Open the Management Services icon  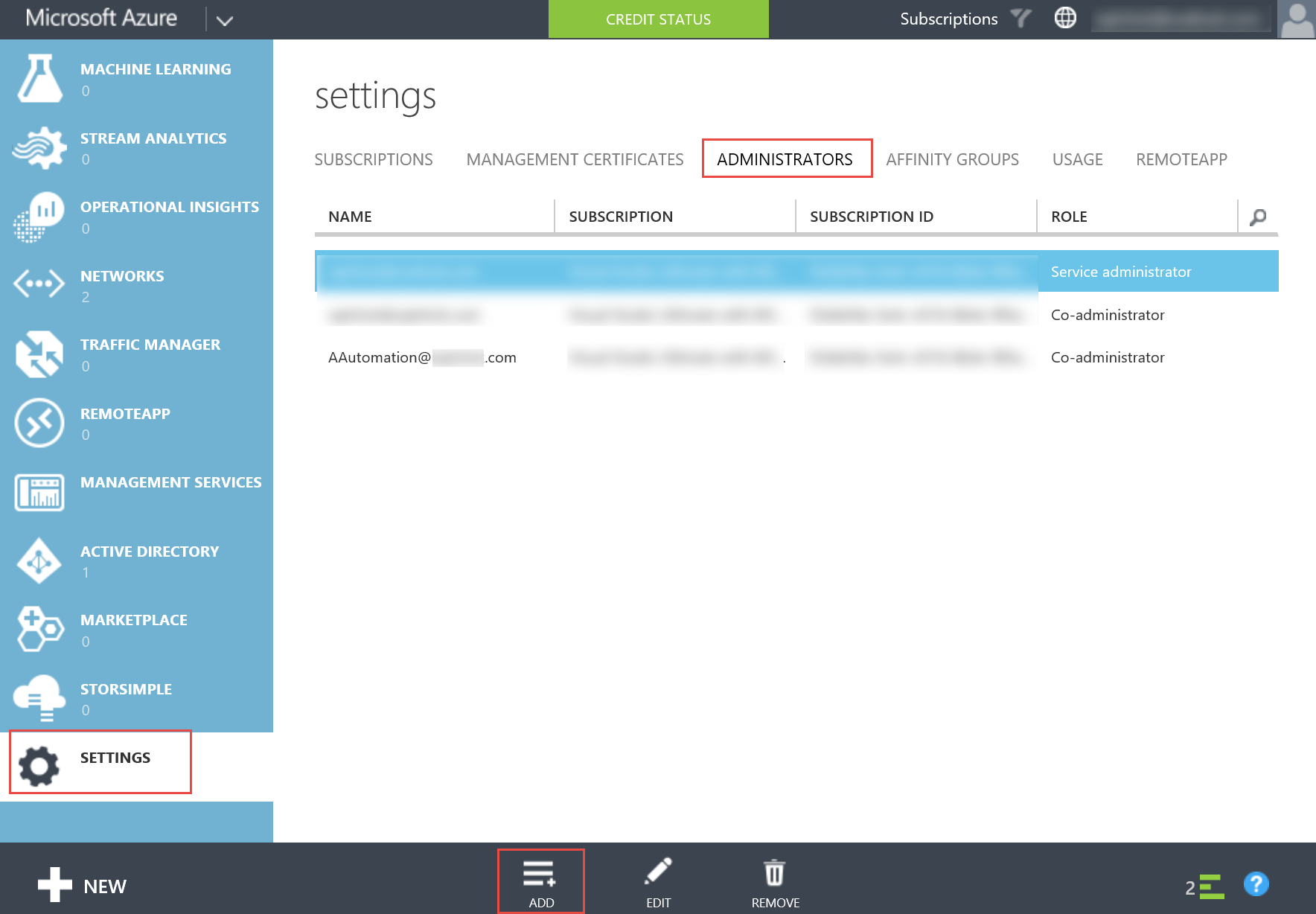39,492
